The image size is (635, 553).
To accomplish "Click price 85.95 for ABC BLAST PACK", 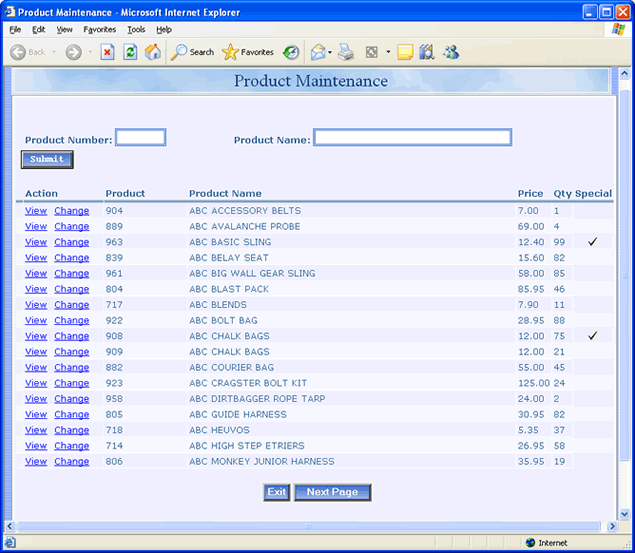I will coord(531,289).
